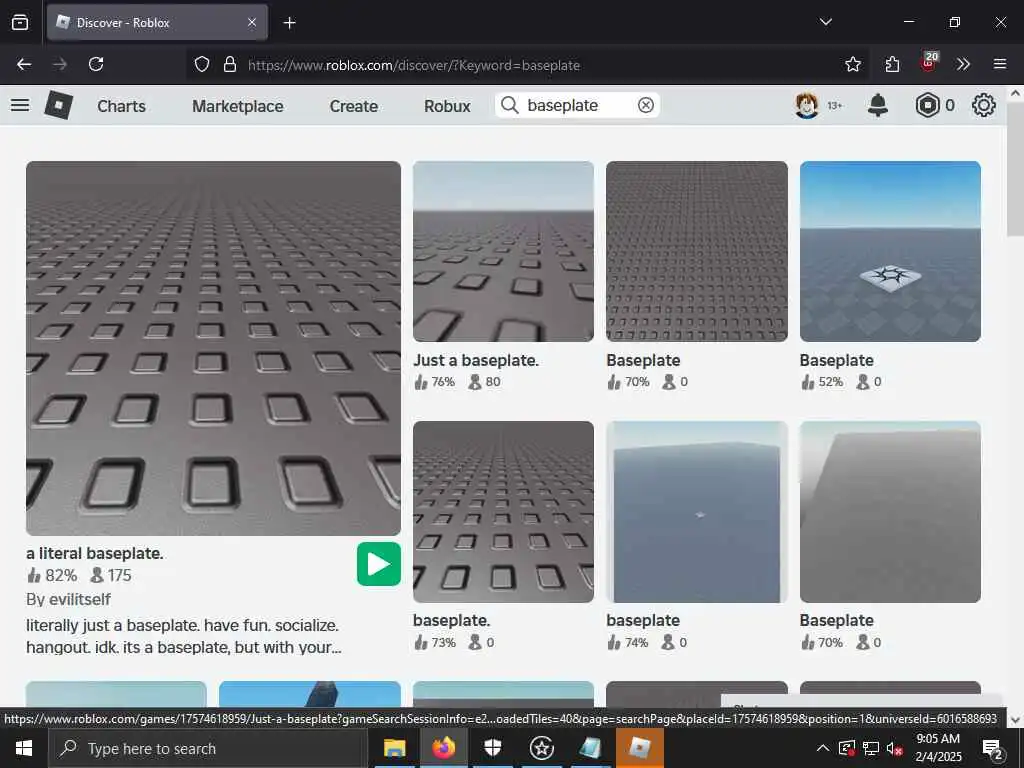Open the Windows Start menu
The width and height of the screenshot is (1024, 768).
coord(24,748)
